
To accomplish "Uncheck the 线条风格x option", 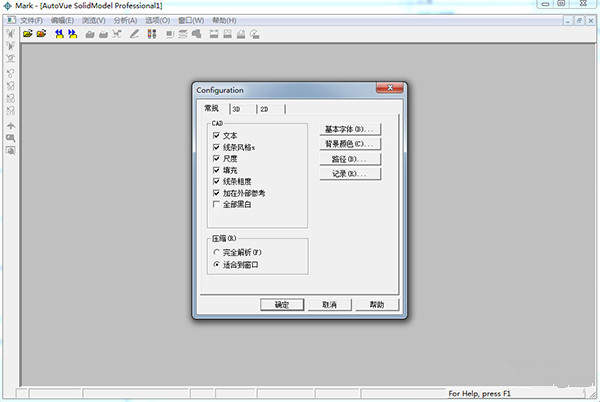I will click(x=216, y=147).
